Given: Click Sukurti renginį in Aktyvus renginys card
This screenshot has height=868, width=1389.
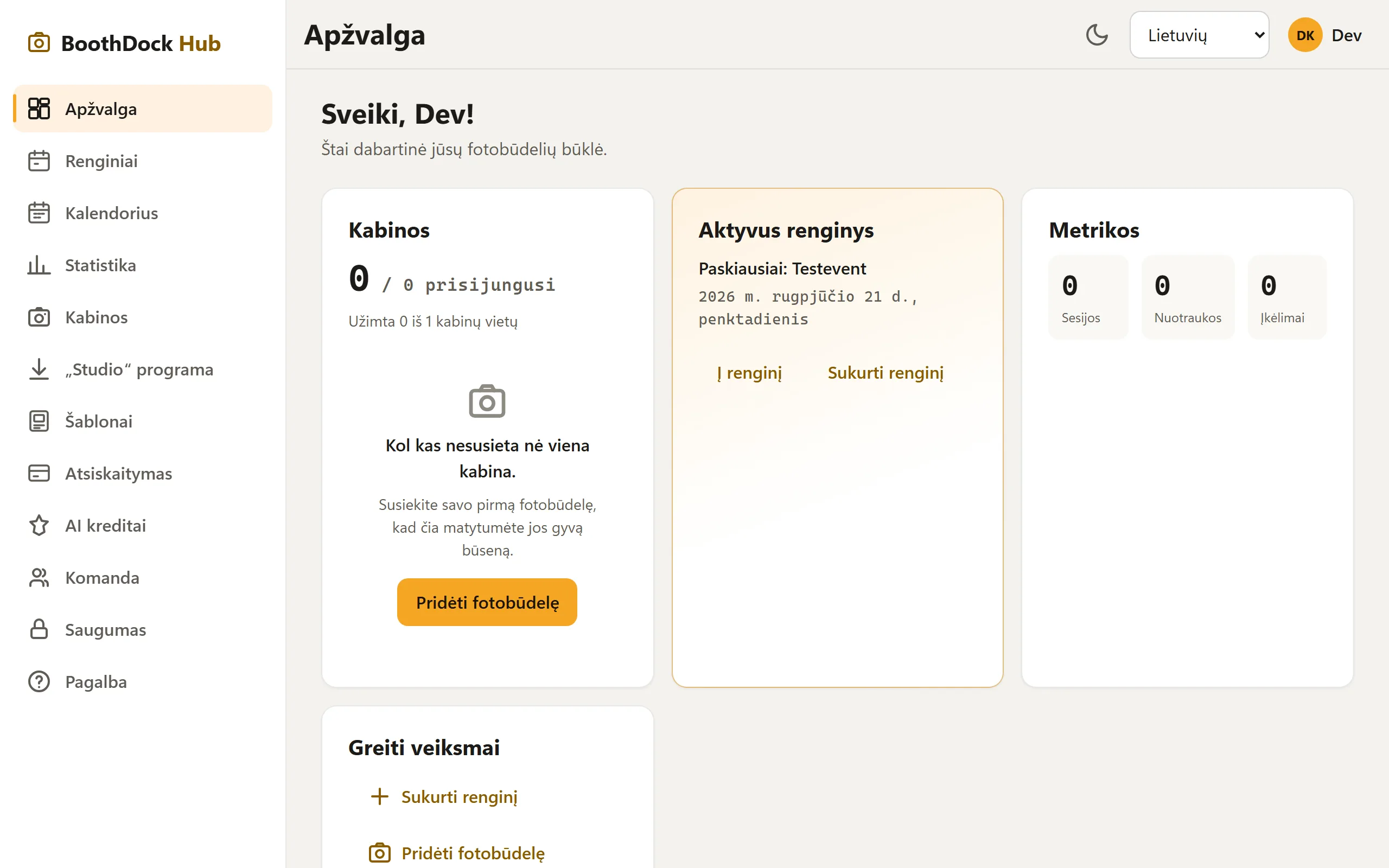Looking at the screenshot, I should click(x=885, y=373).
